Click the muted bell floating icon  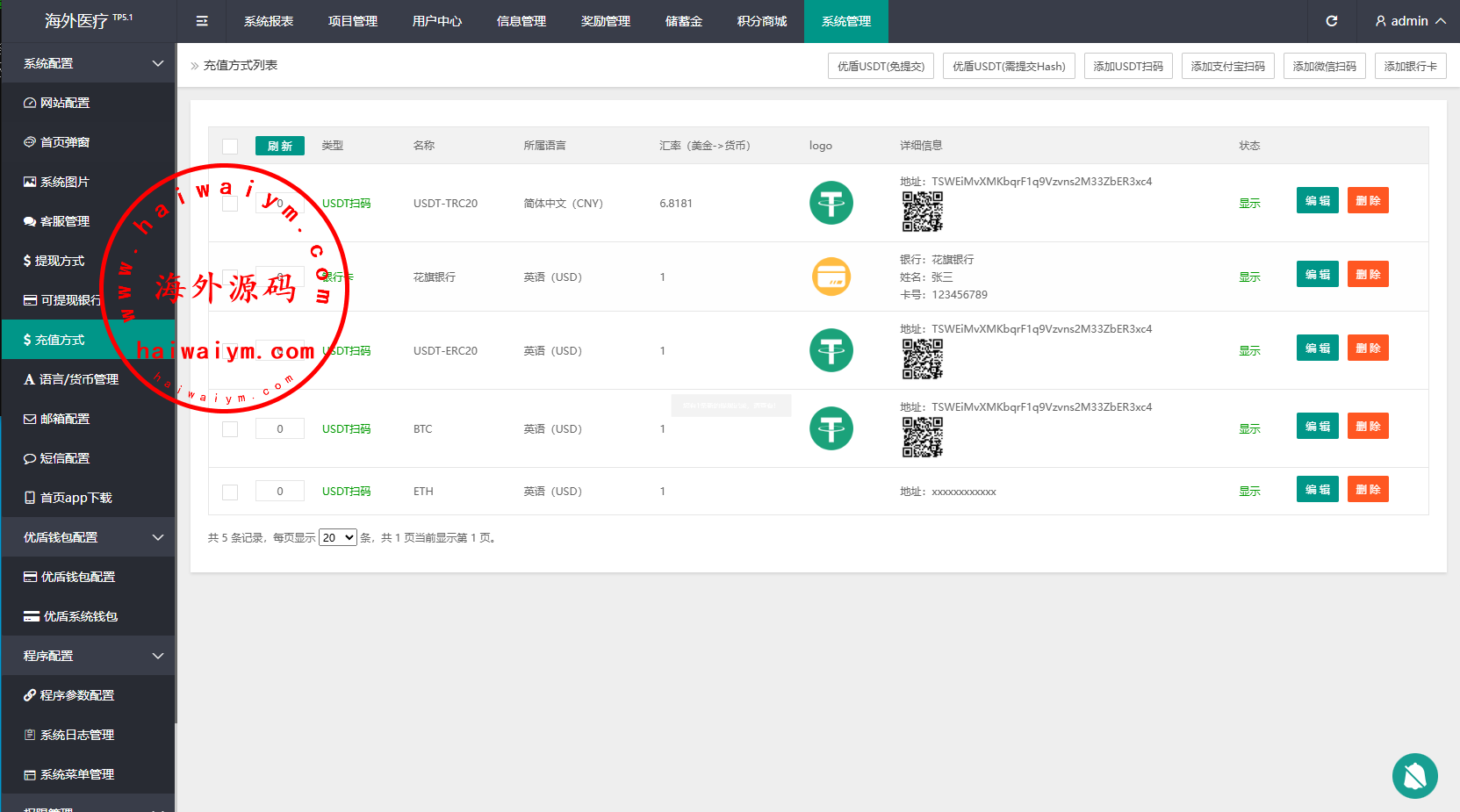click(x=1415, y=776)
